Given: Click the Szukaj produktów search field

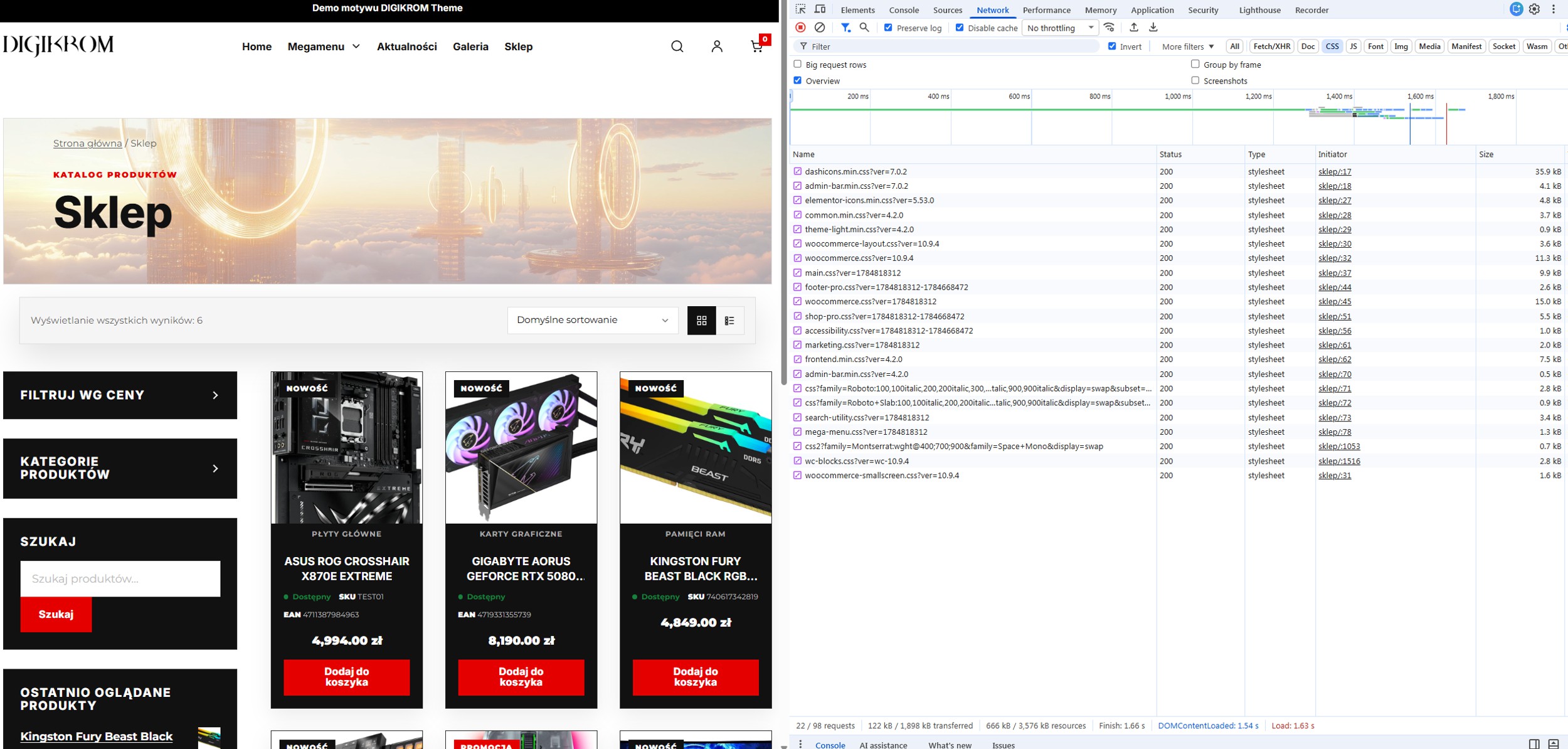Looking at the screenshot, I should click(x=120, y=578).
